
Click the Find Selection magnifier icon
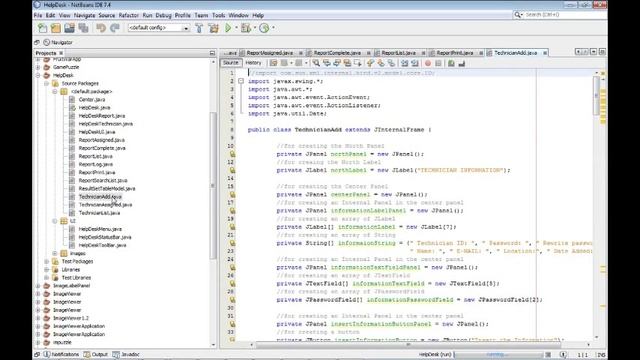tap(316, 63)
